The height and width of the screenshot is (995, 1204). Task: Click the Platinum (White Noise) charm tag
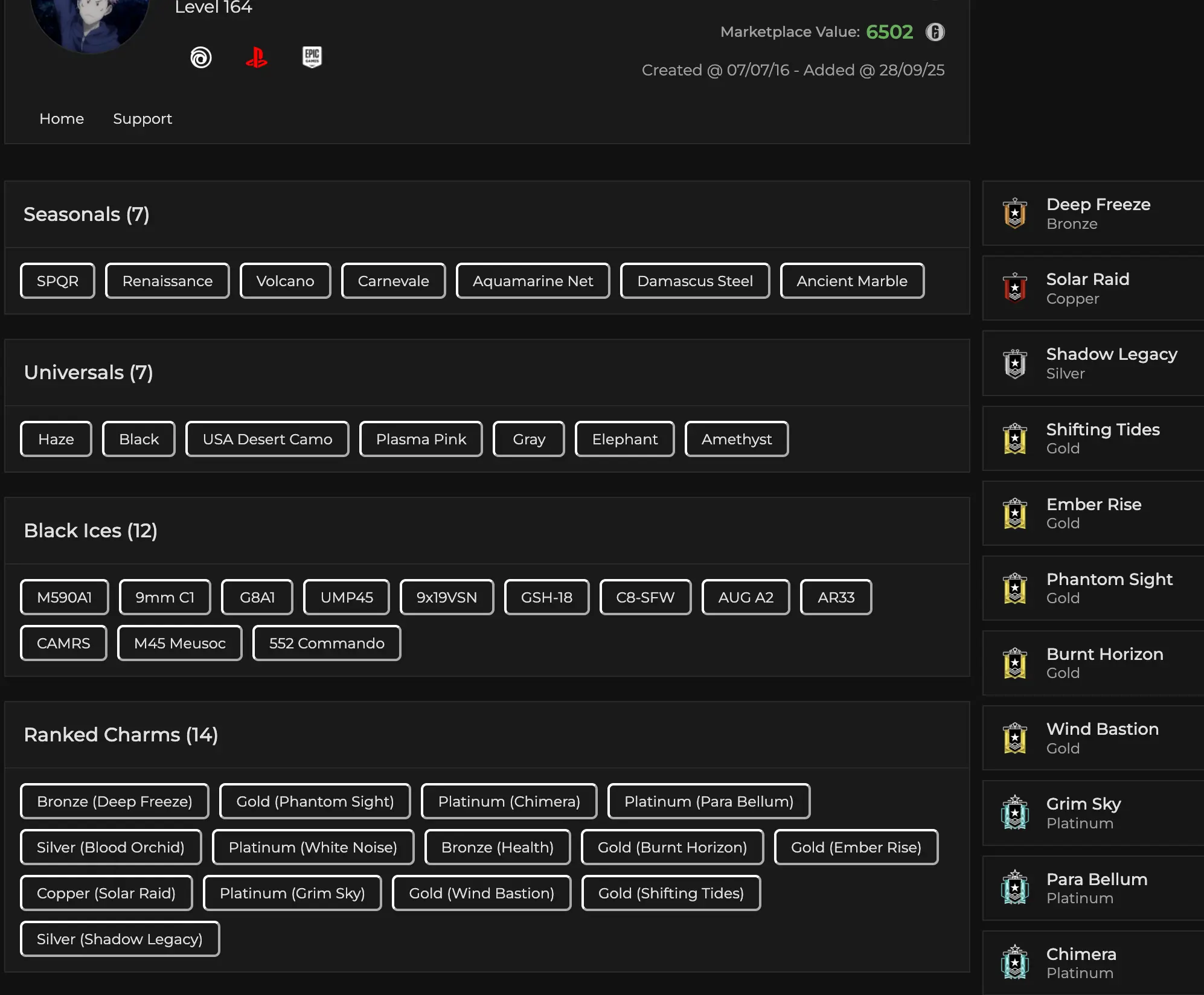click(x=313, y=847)
